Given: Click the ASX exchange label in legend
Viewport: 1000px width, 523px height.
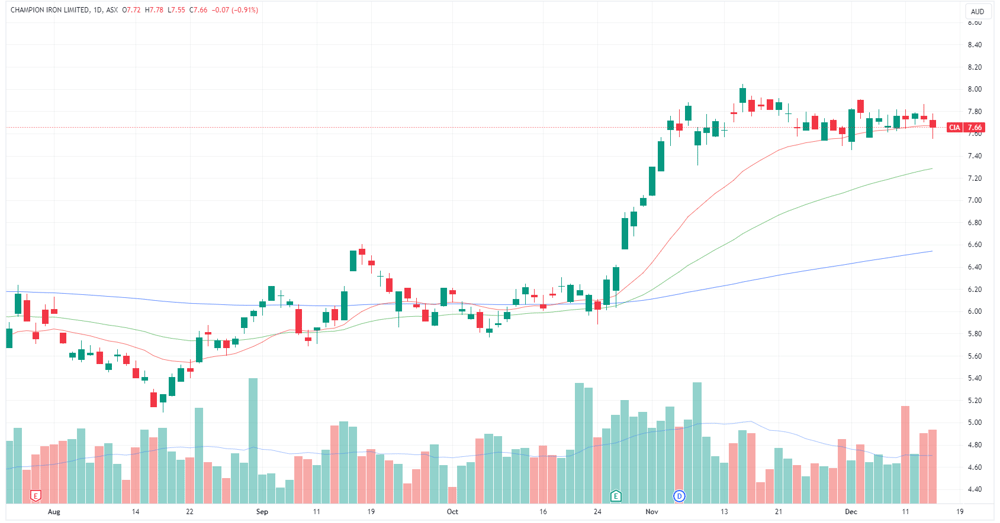Looking at the screenshot, I should [x=112, y=10].
